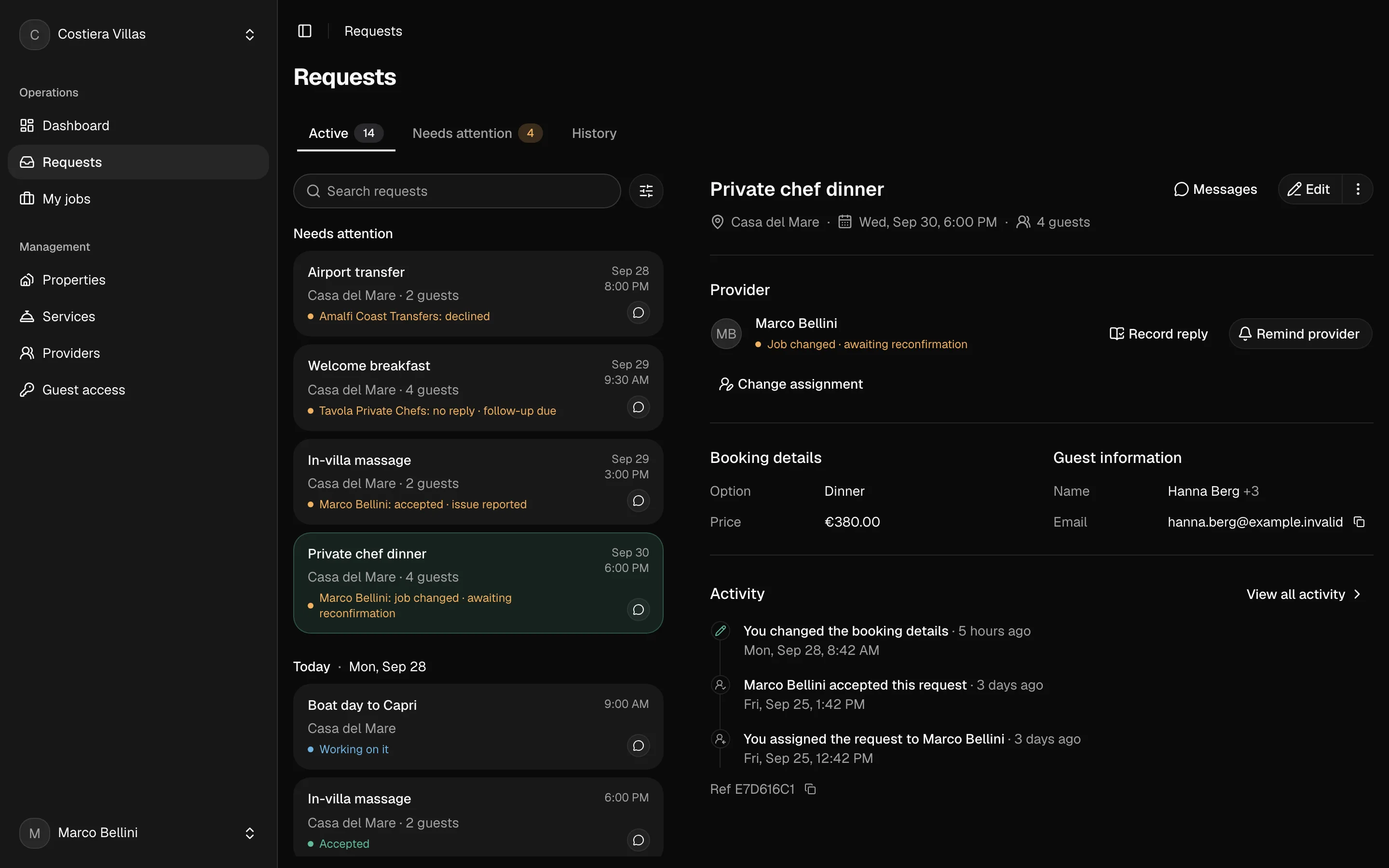Screen dimensions: 1389x868
Task: Click Record reply
Action: 1158,334
